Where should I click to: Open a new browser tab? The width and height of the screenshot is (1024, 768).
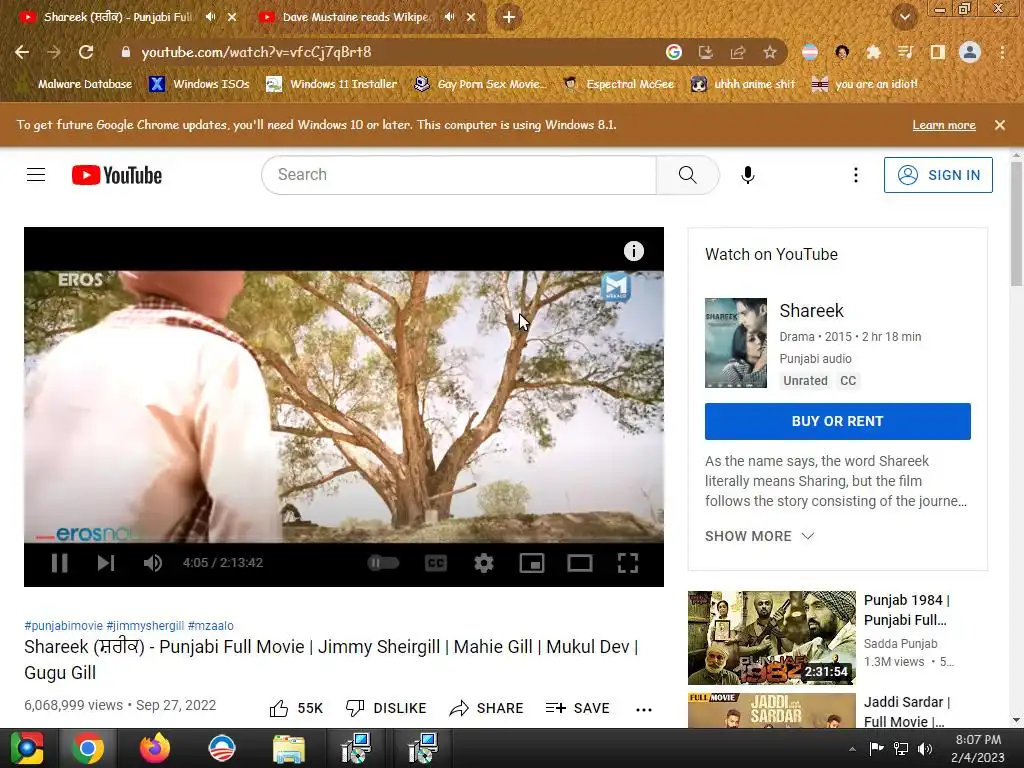point(509,17)
